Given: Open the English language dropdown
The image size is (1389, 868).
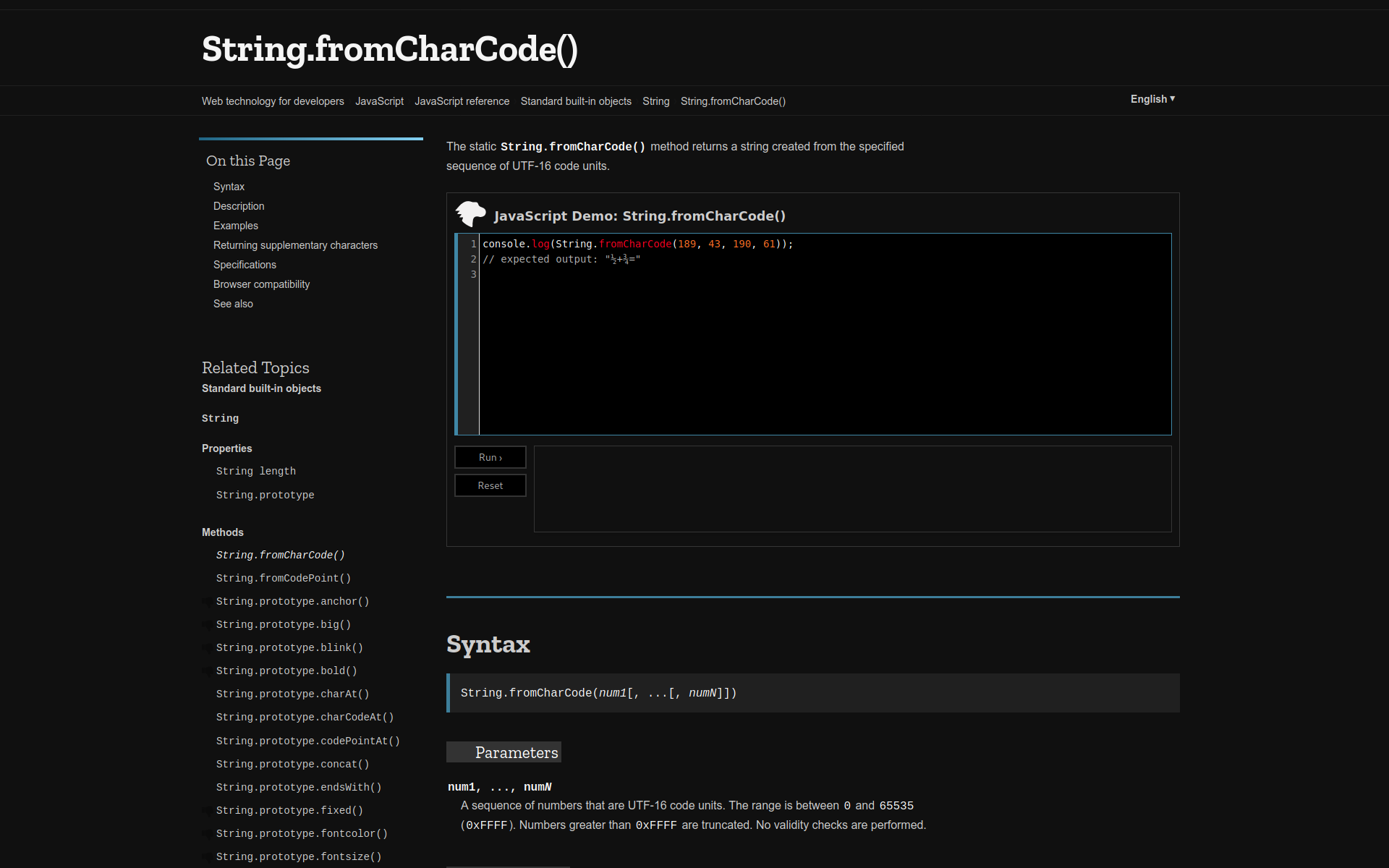Looking at the screenshot, I should coord(1152,99).
